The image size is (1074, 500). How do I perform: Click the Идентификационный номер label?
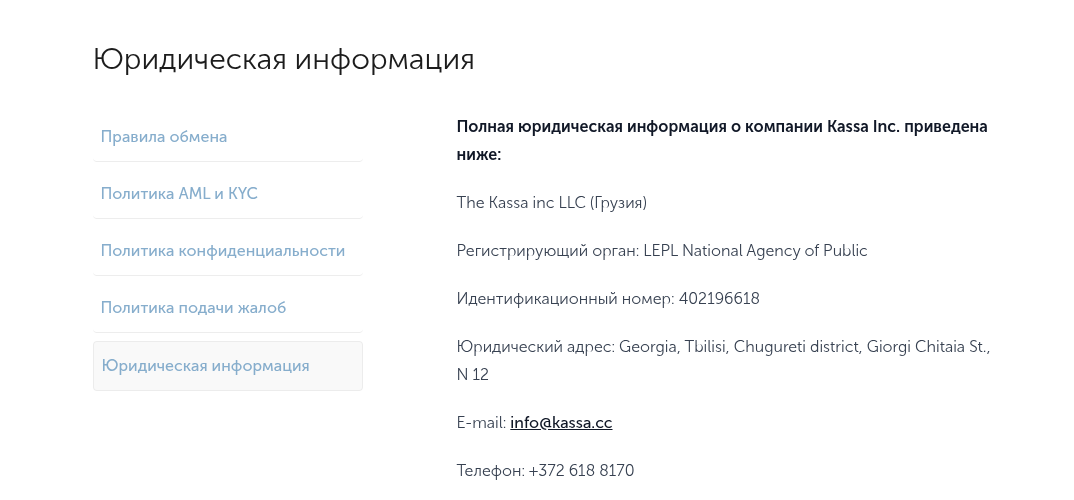coord(565,299)
